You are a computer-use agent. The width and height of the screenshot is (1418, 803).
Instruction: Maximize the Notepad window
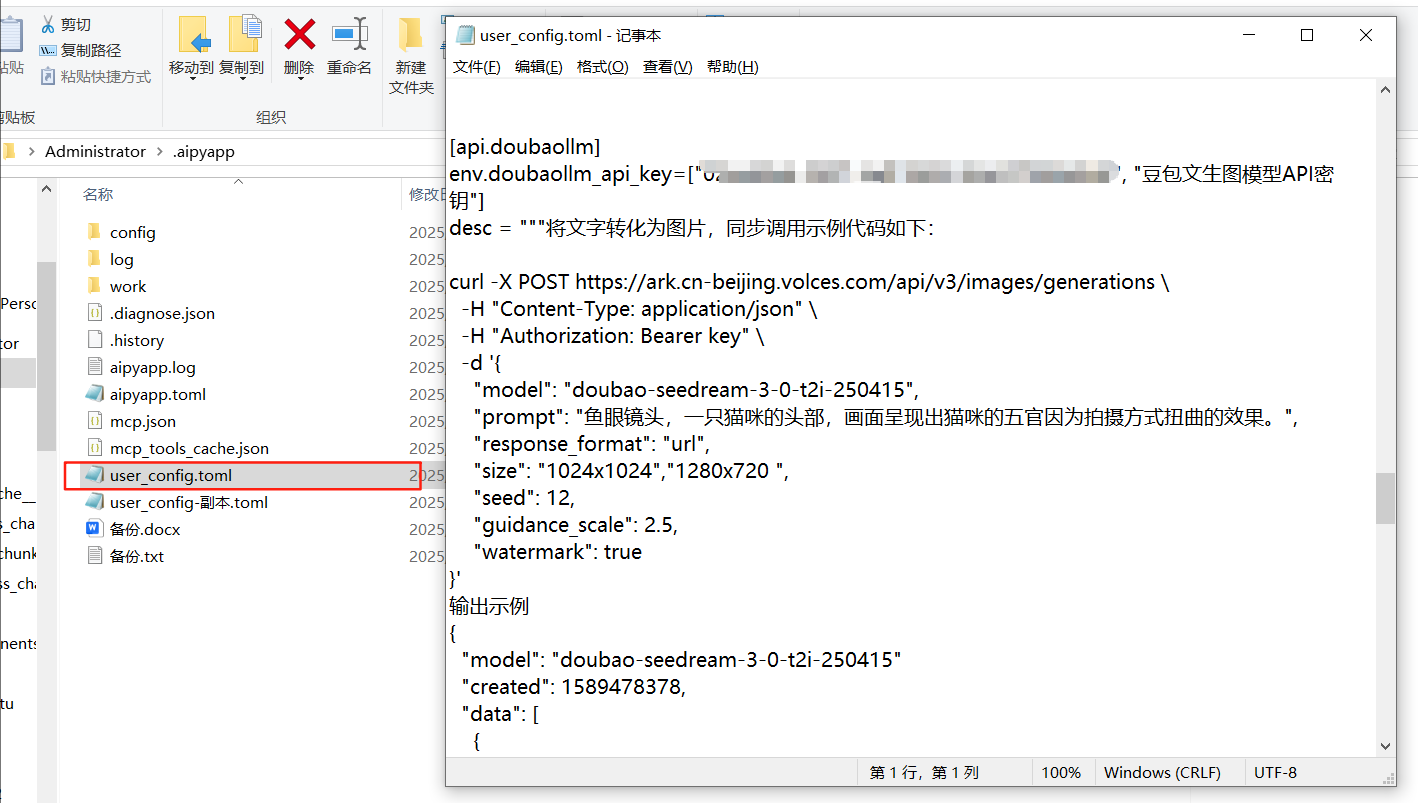click(x=1306, y=35)
